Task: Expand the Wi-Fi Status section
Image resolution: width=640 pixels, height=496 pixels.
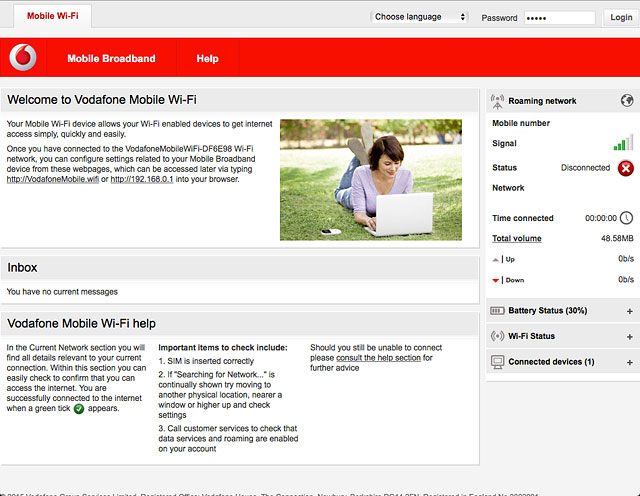Action: click(629, 336)
